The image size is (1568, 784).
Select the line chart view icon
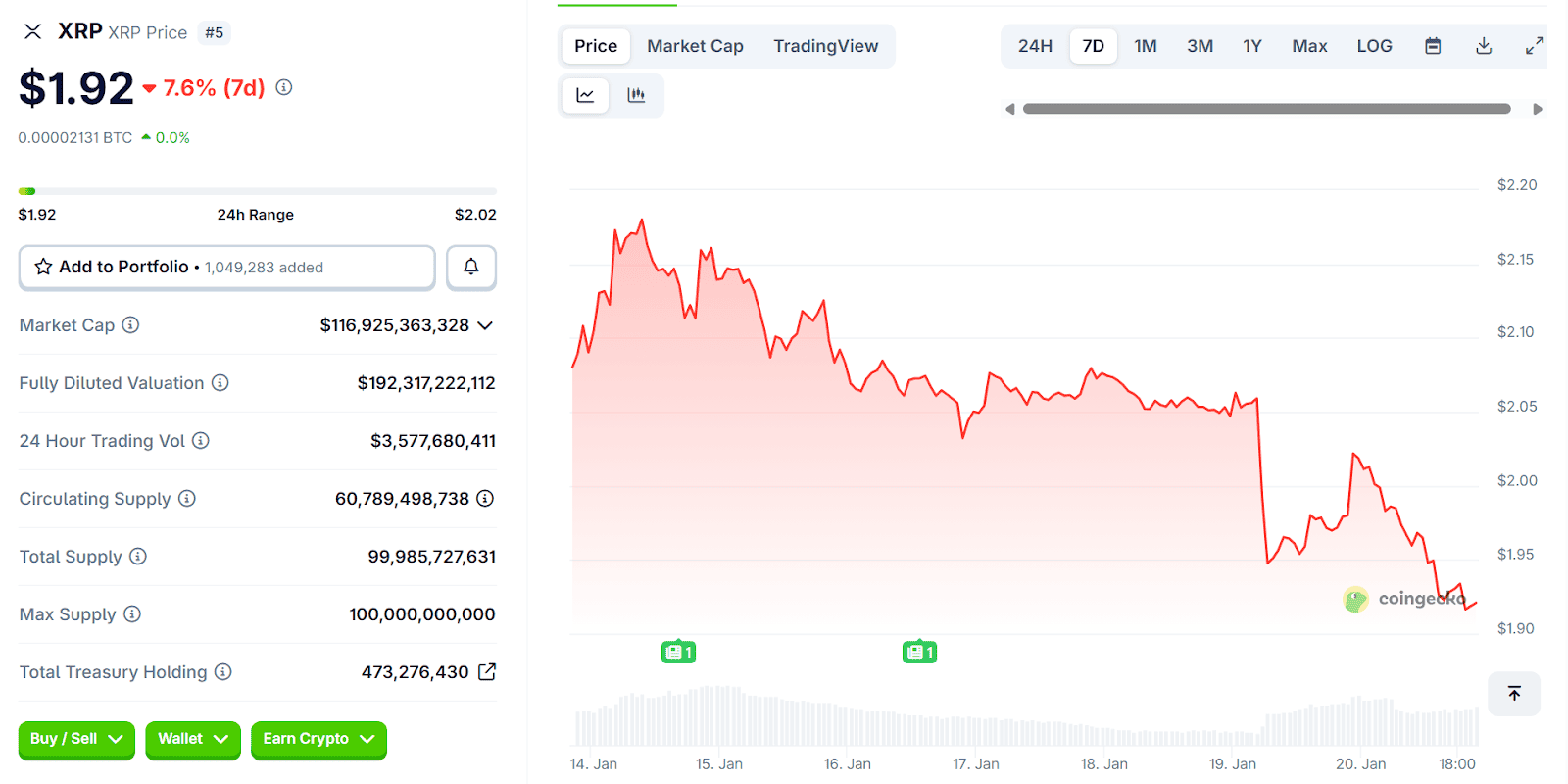point(585,95)
